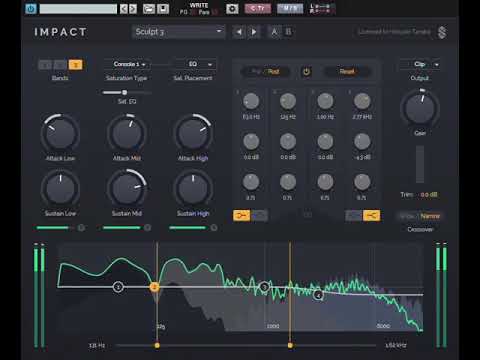Load next Impact preset with the right triangle

click(x=254, y=32)
